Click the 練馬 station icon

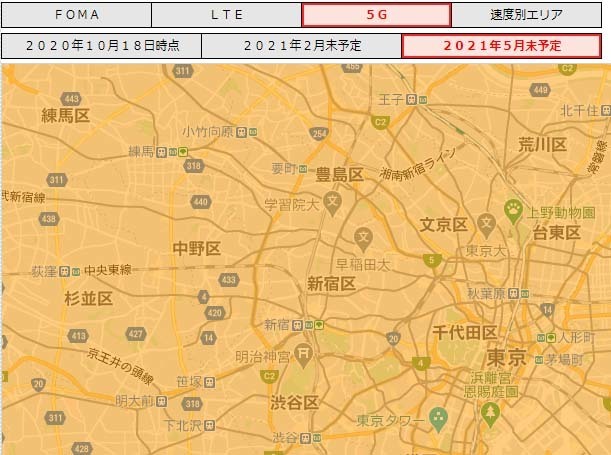[161, 152]
